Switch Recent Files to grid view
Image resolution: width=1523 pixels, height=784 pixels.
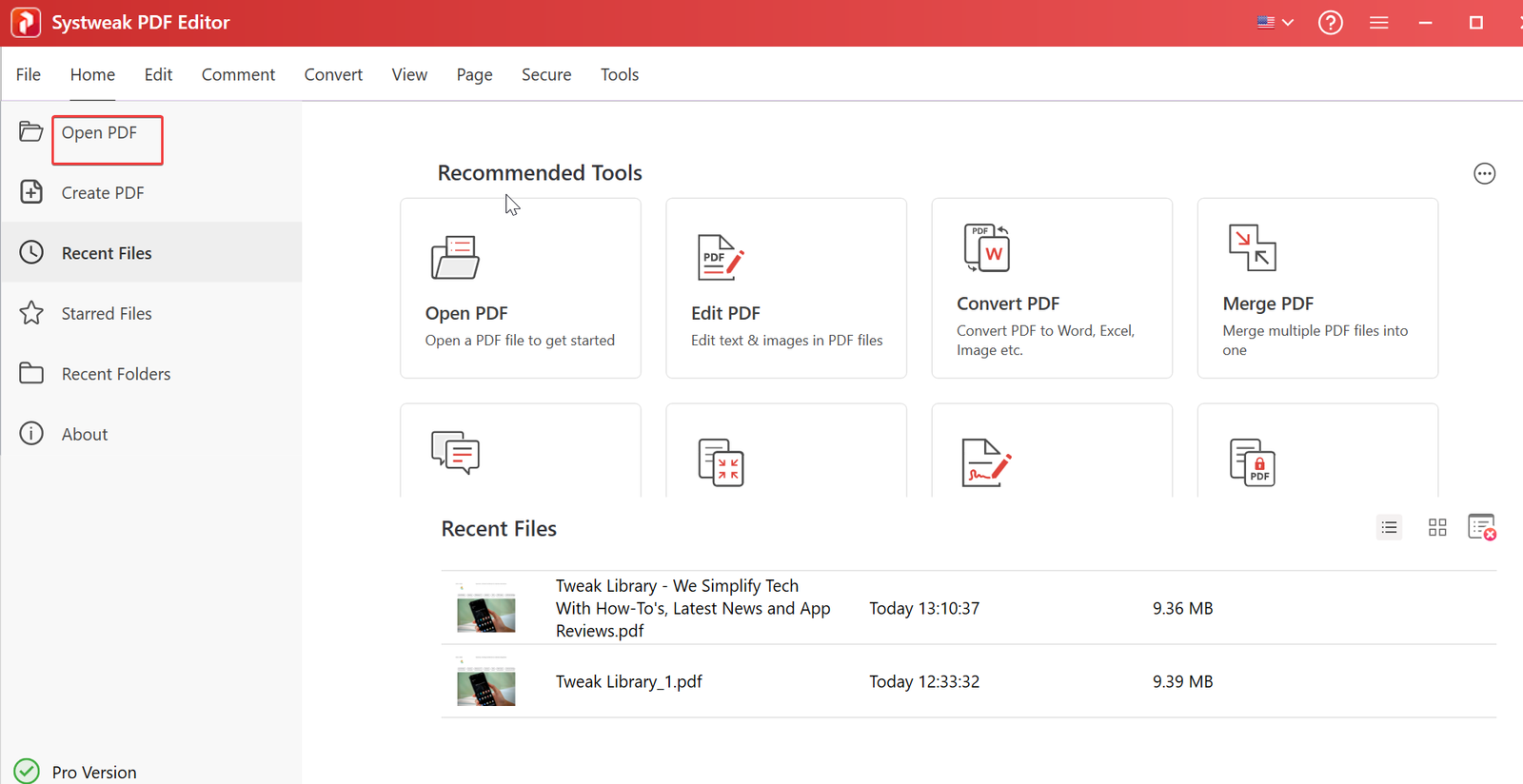tap(1437, 527)
